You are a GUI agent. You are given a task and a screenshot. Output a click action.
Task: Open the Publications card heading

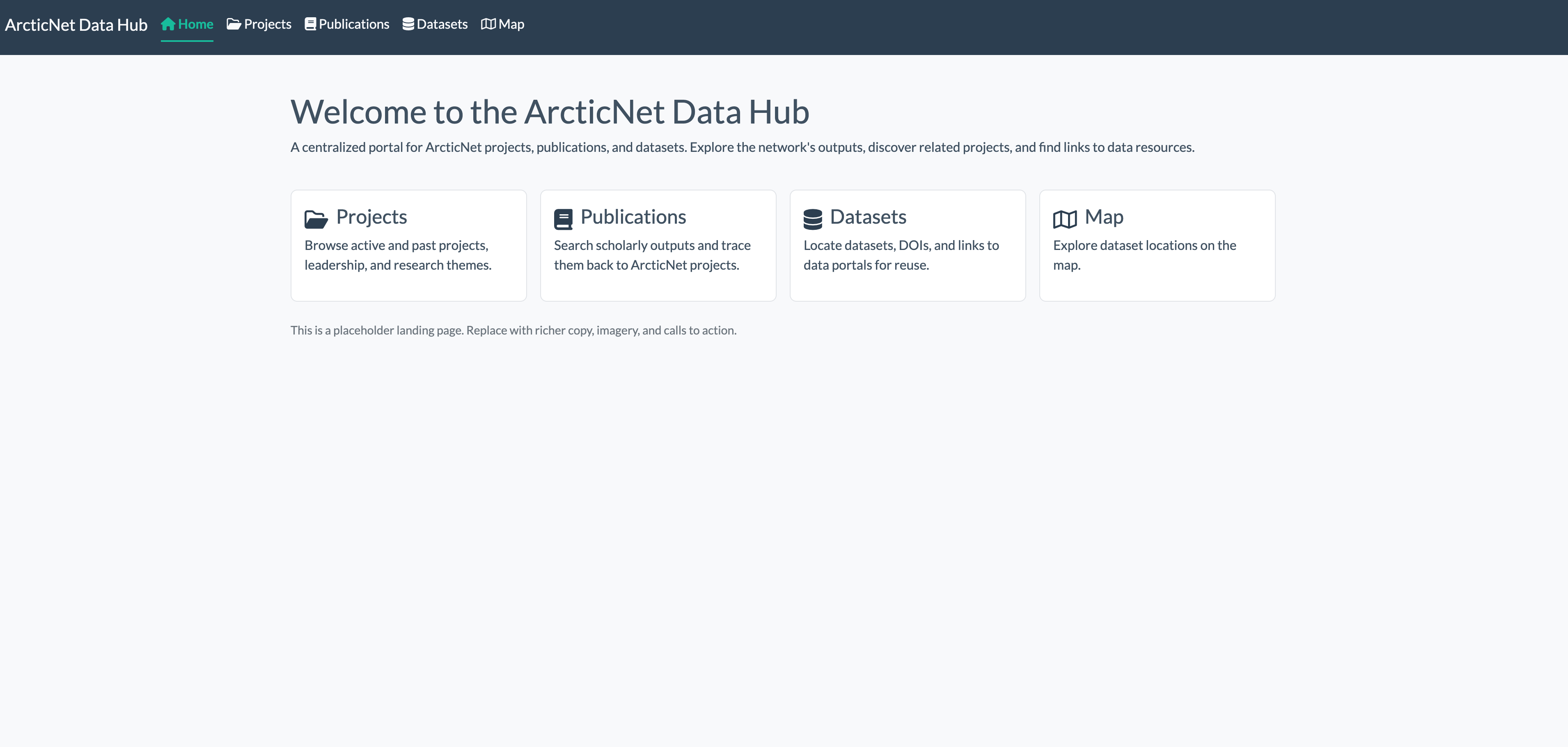point(633,217)
